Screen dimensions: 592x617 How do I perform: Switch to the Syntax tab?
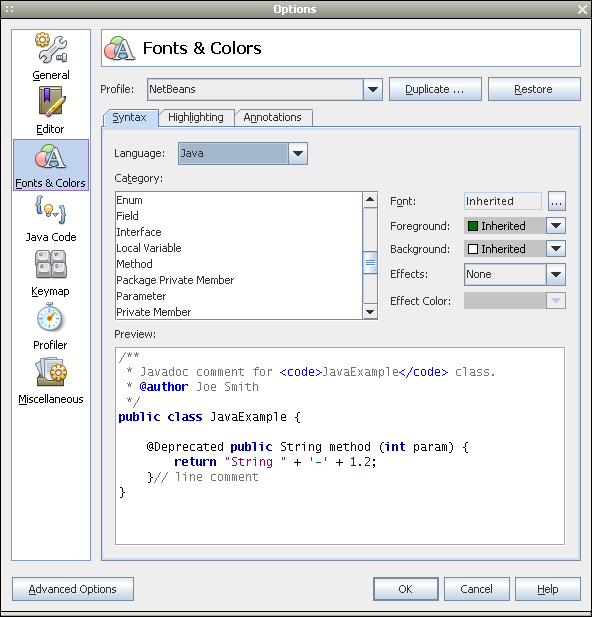pyautogui.click(x=130, y=118)
